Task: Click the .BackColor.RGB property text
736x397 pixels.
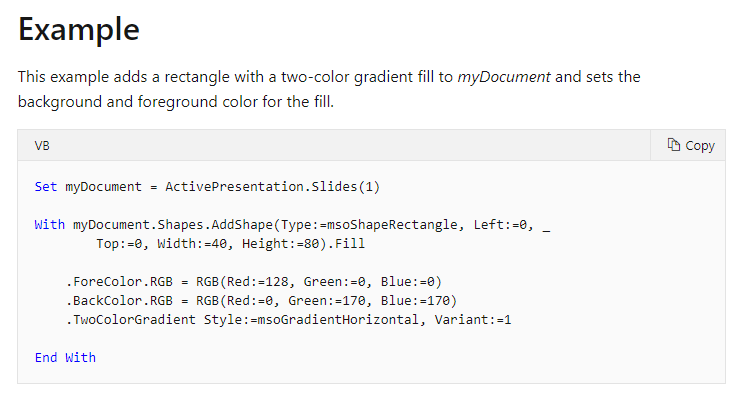Action: (119, 300)
